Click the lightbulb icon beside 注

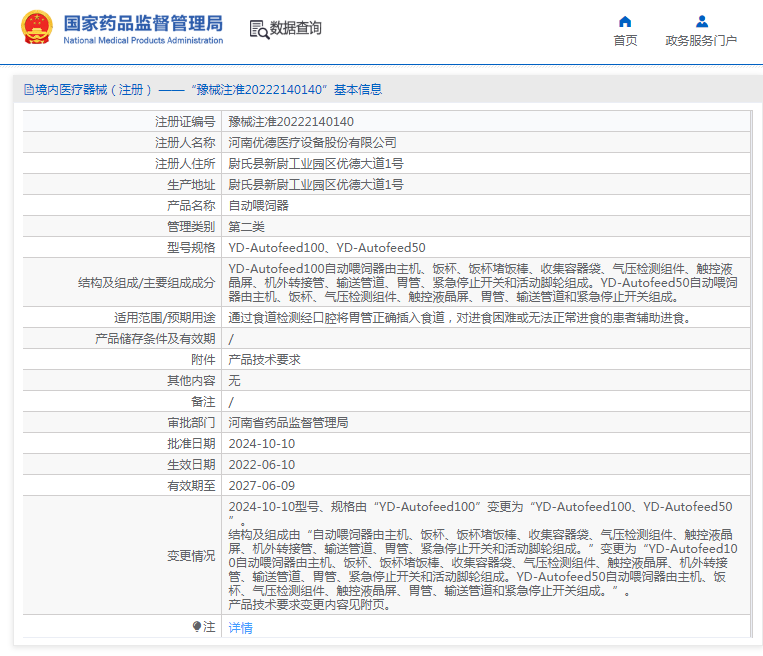pyautogui.click(x=197, y=626)
